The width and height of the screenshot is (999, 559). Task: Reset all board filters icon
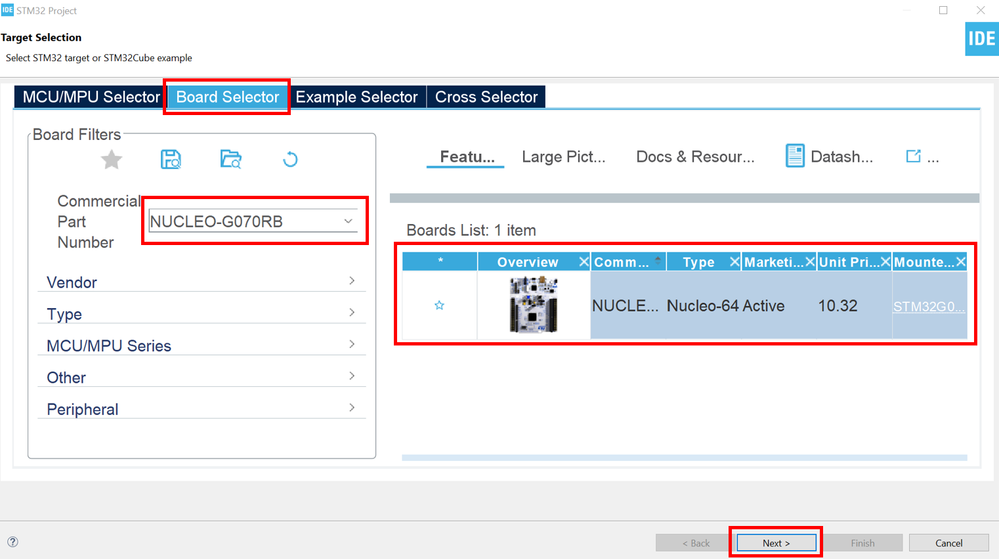(290, 159)
